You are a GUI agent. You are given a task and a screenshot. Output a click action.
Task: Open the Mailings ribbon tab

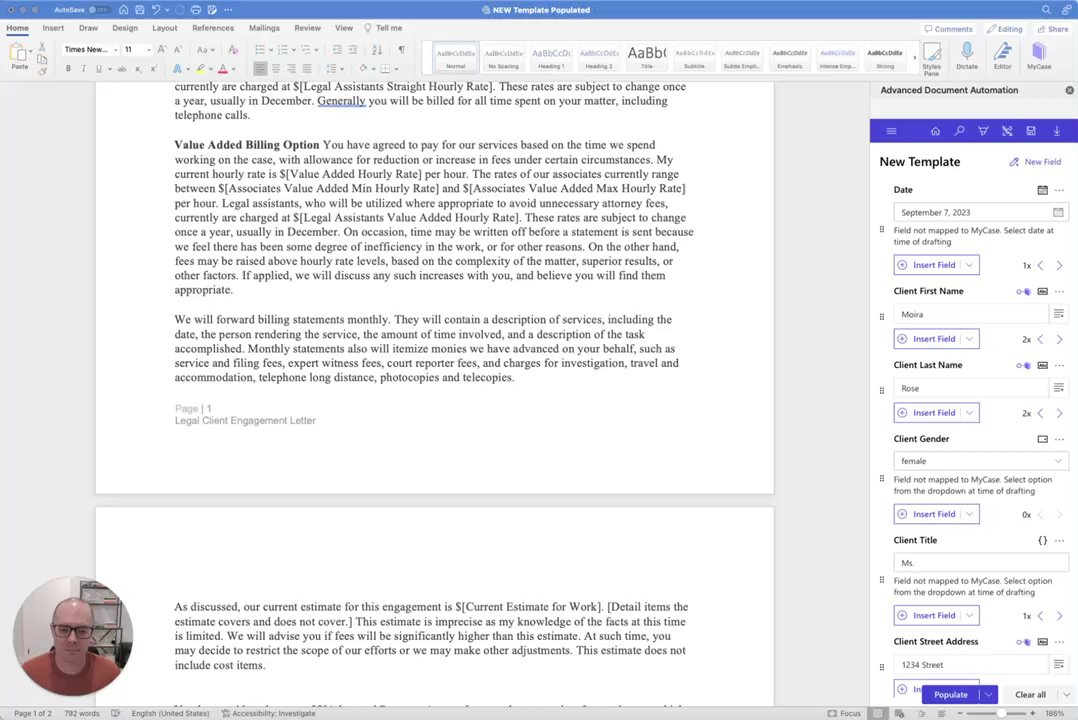click(264, 28)
